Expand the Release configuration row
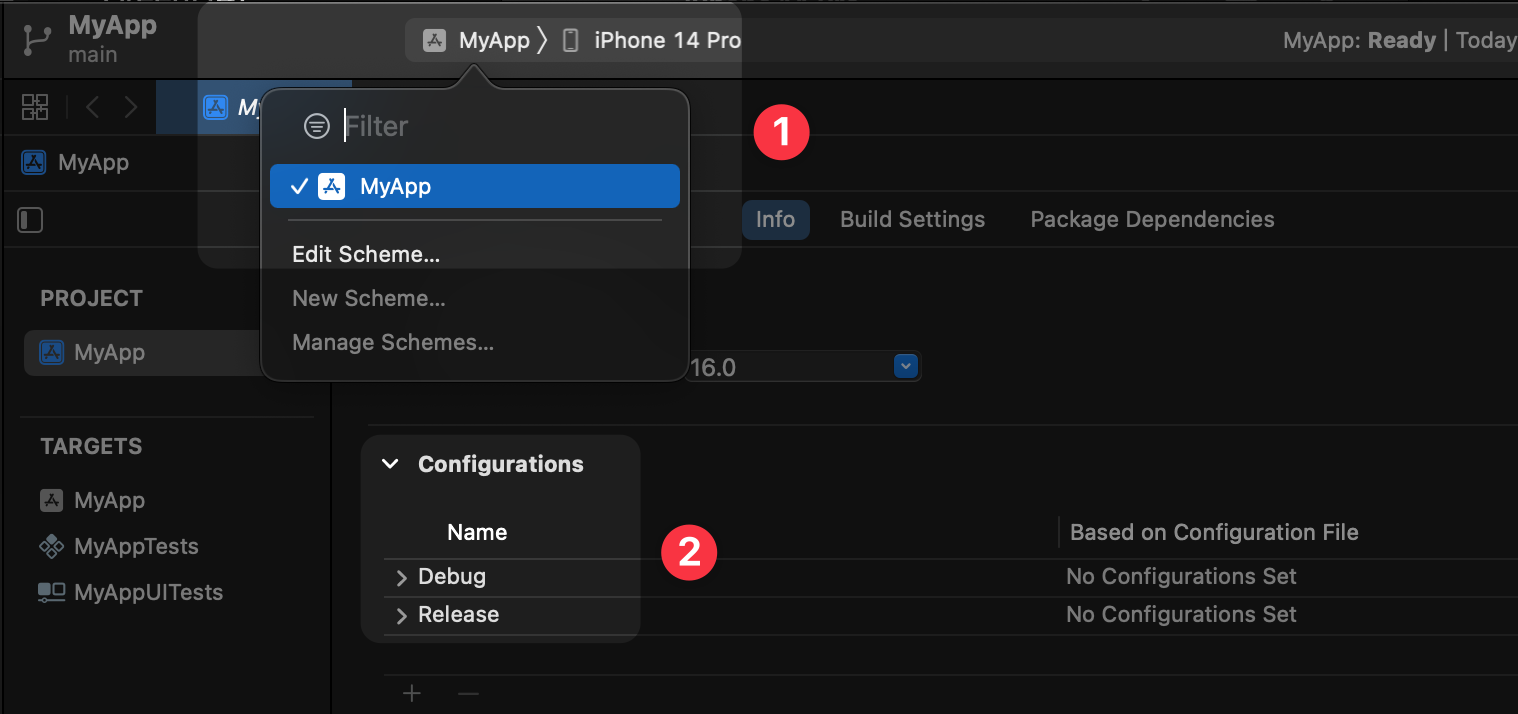The image size is (1518, 714). tap(402, 616)
